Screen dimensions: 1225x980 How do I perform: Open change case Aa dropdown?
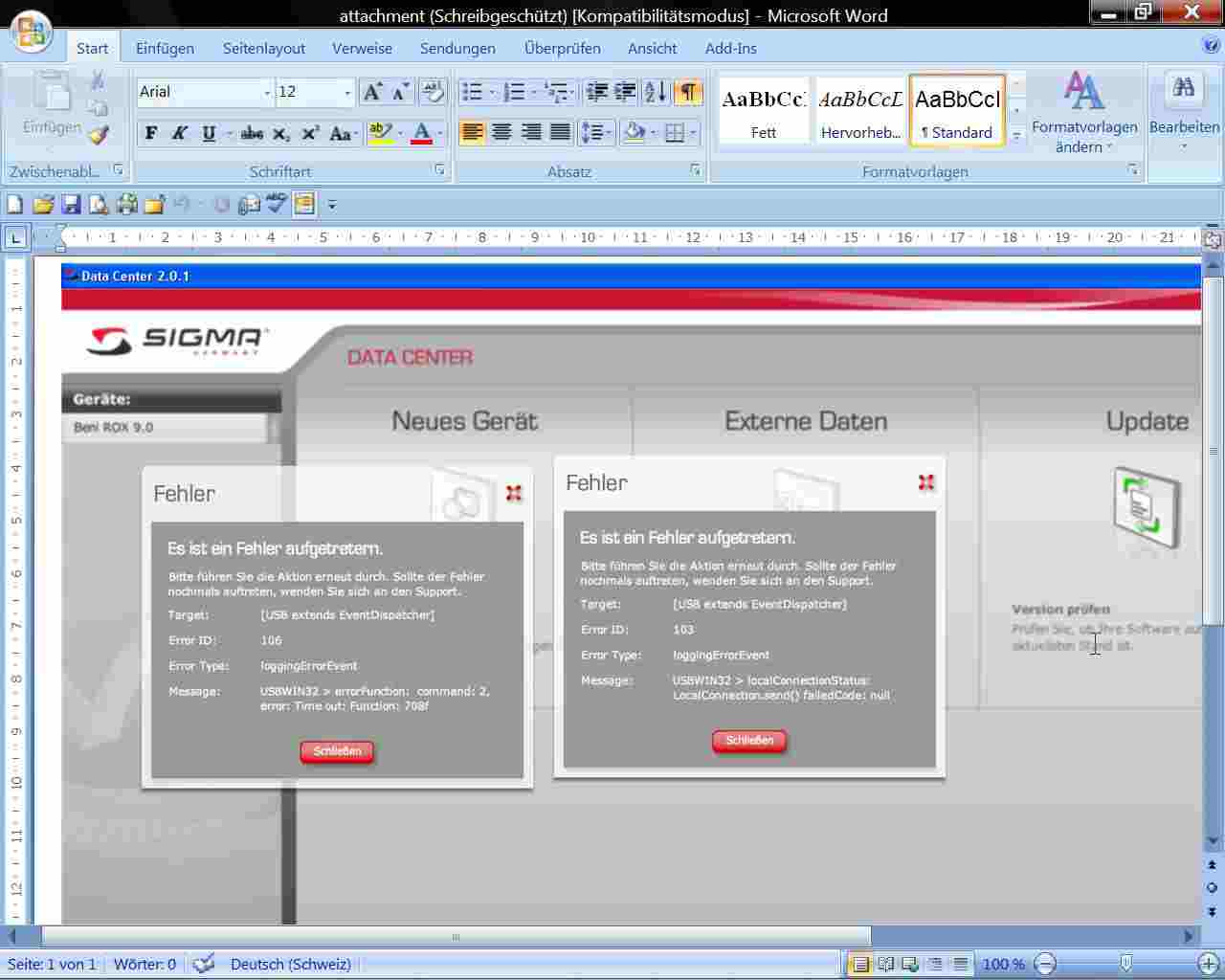pos(344,134)
